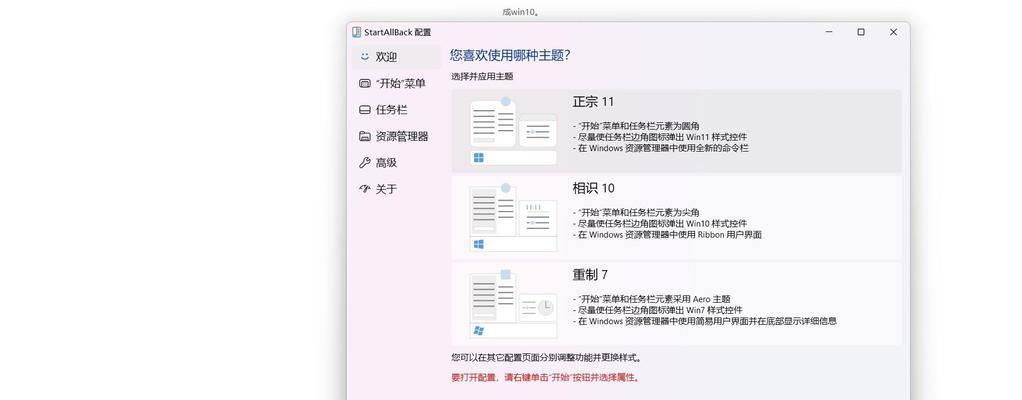1022x400 pixels.
Task: Open the 高级 advanced tab
Action: point(396,163)
